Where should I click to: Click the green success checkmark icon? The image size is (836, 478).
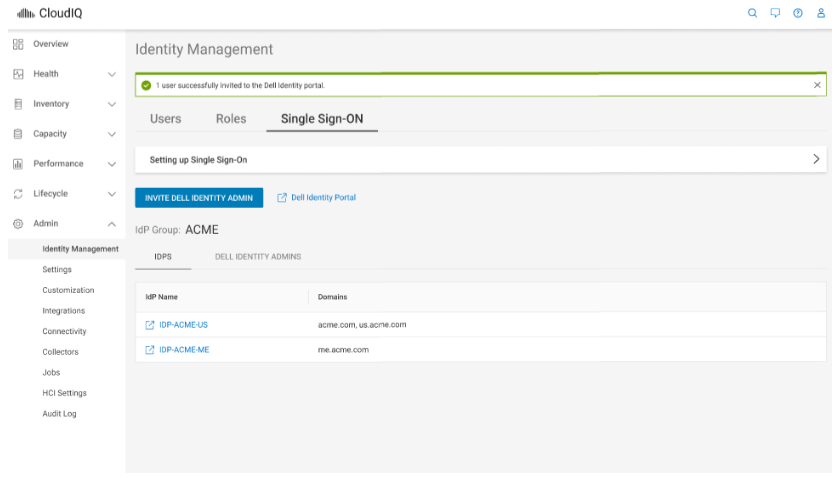click(146, 85)
